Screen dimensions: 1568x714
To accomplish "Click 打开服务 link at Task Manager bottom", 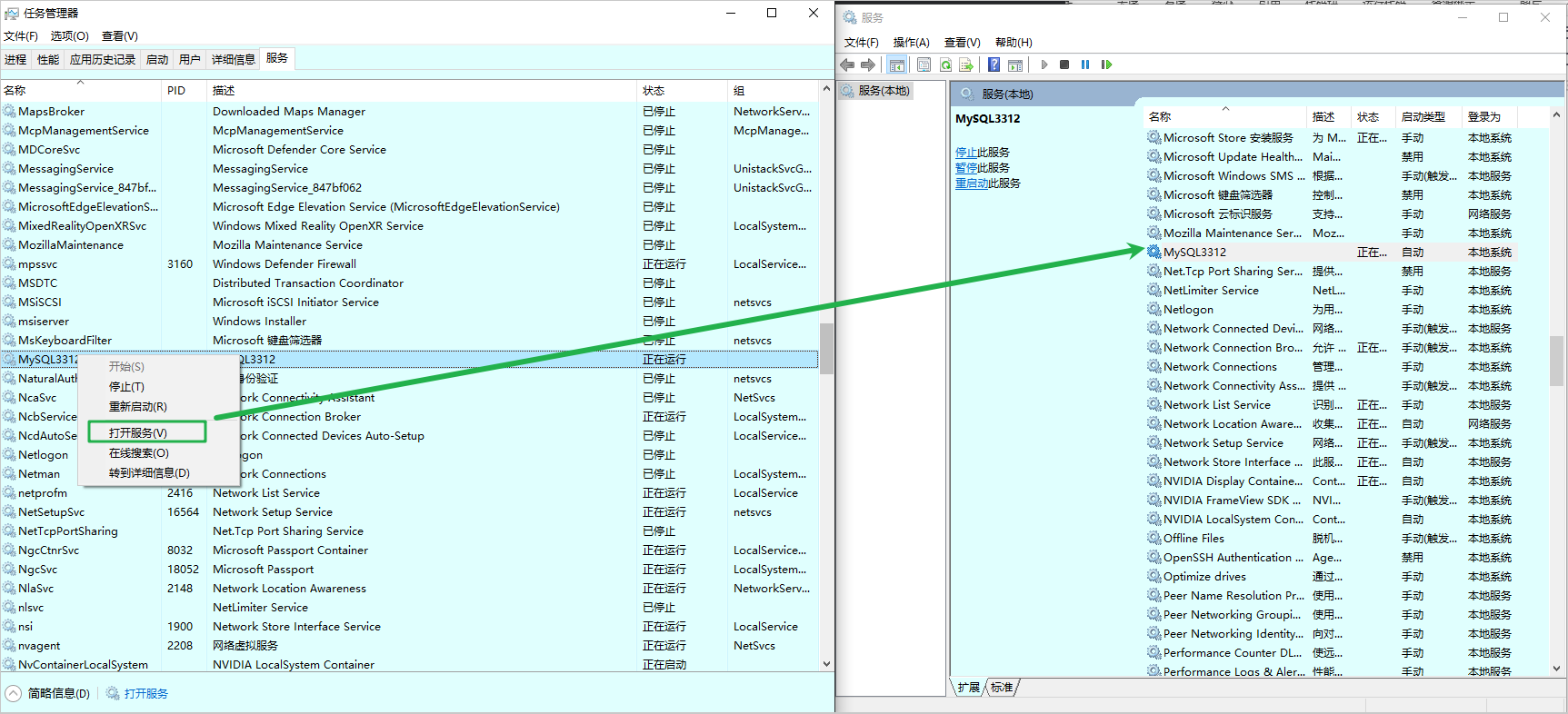I will (x=146, y=693).
